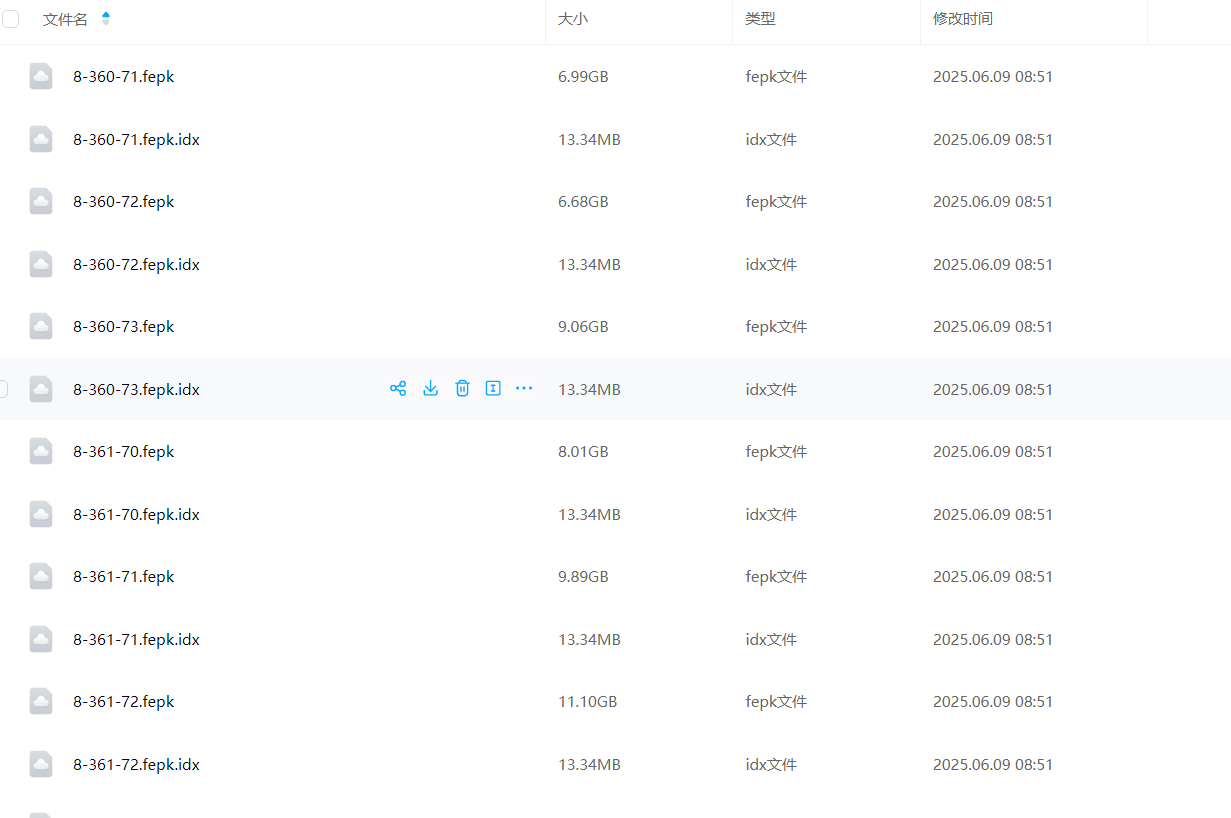Click the file icon of 8-360-73.fepk.idx
The width and height of the screenshot is (1231, 818).
[x=41, y=389]
